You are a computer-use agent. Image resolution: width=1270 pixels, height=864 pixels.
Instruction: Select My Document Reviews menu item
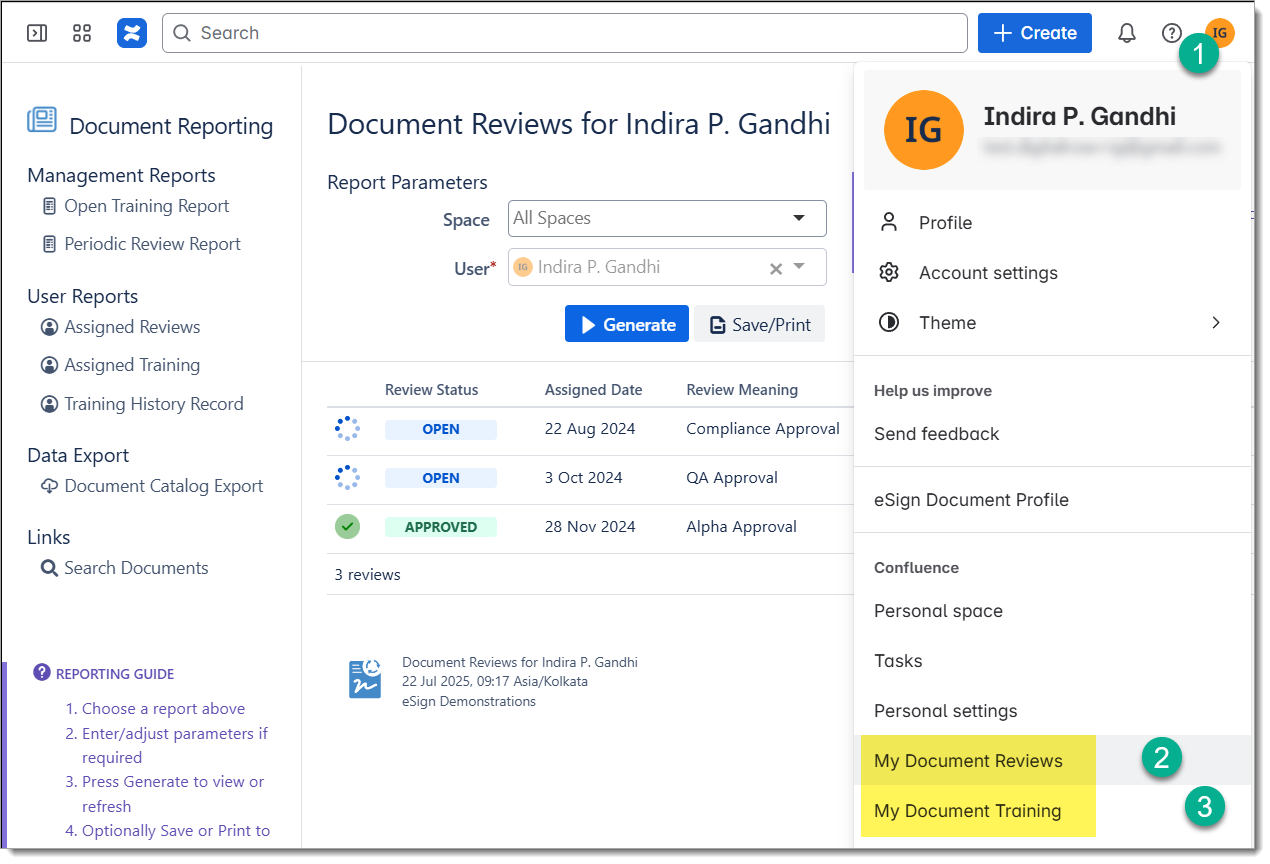click(x=968, y=761)
